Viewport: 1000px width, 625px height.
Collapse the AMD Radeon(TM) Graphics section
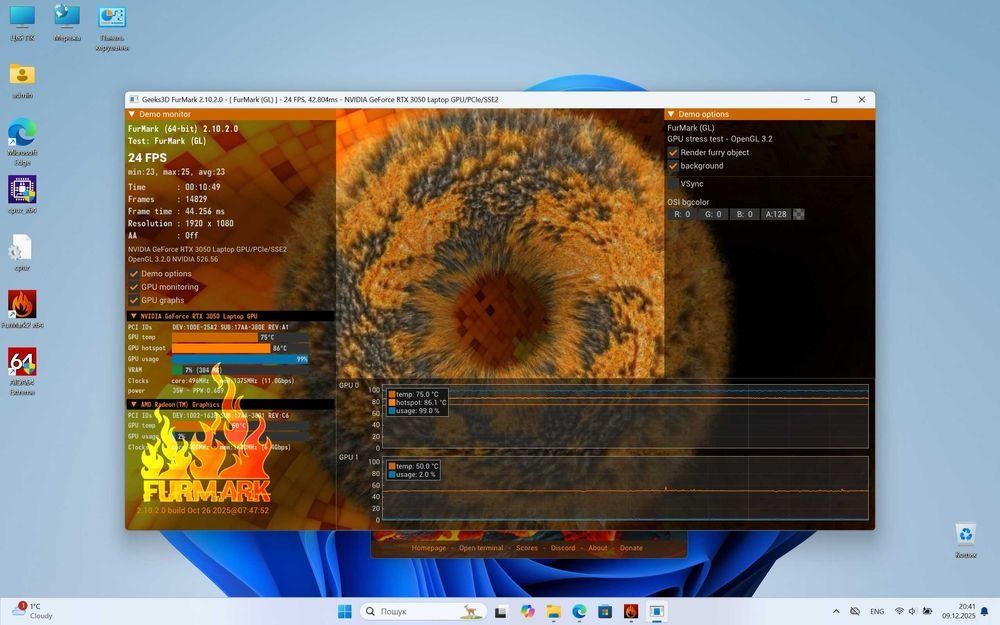point(231,404)
